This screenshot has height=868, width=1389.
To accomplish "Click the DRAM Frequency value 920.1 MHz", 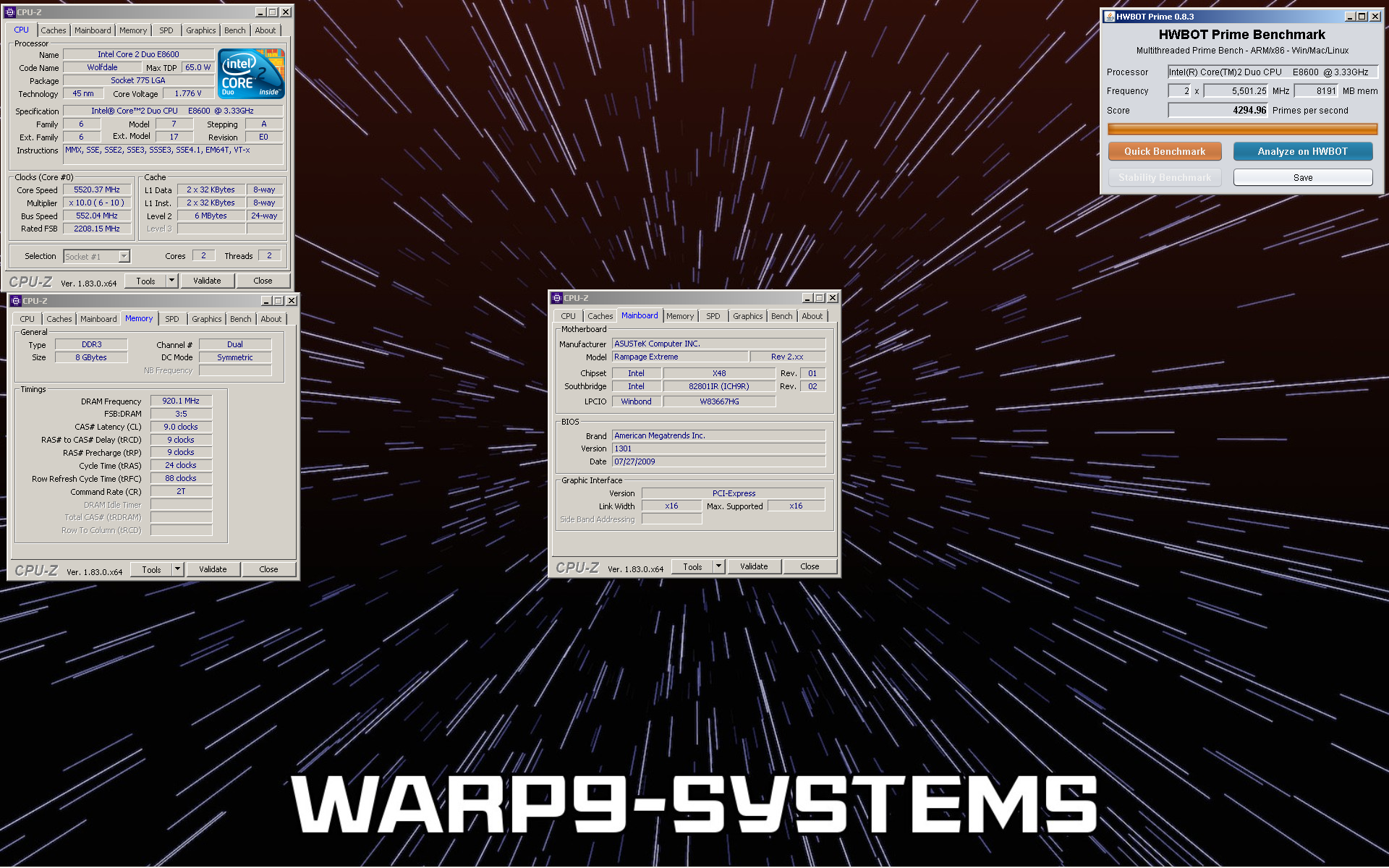I will [181, 401].
